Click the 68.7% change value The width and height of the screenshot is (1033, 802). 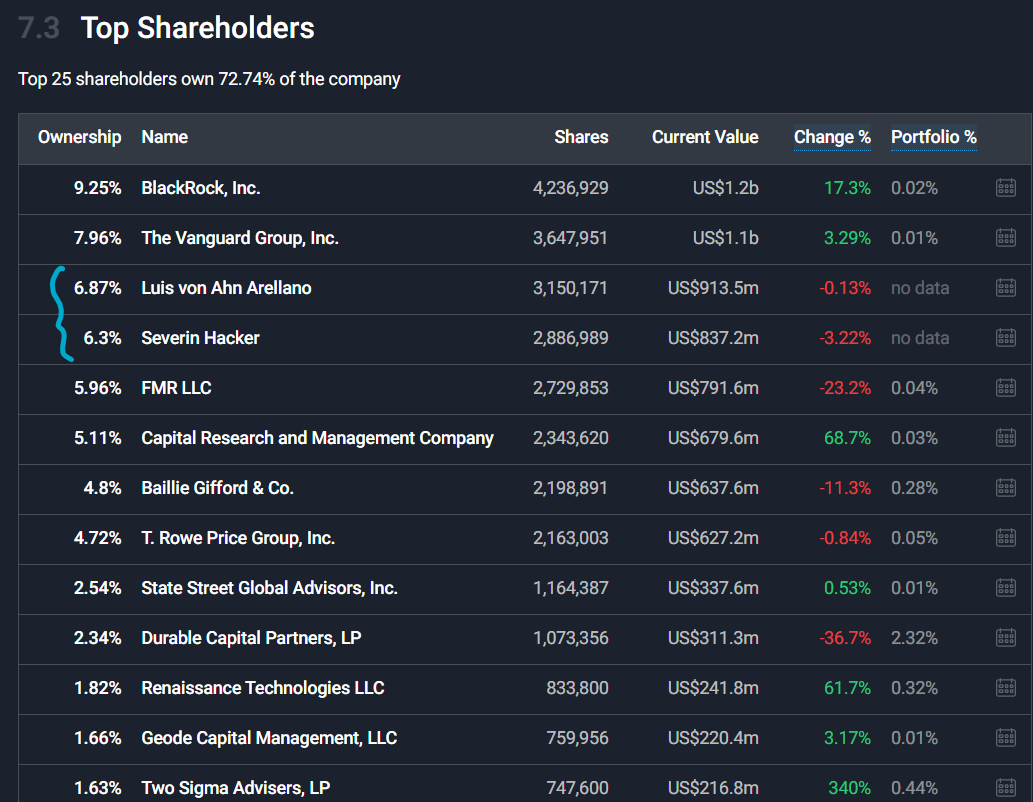pyautogui.click(x=847, y=438)
